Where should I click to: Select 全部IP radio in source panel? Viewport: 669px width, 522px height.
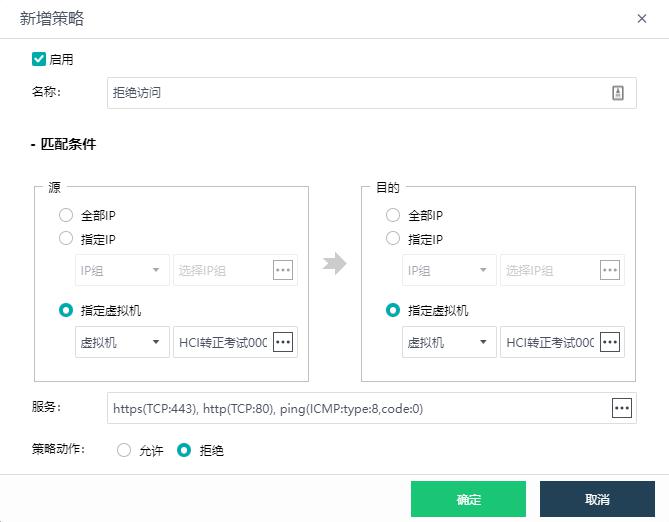(66, 215)
